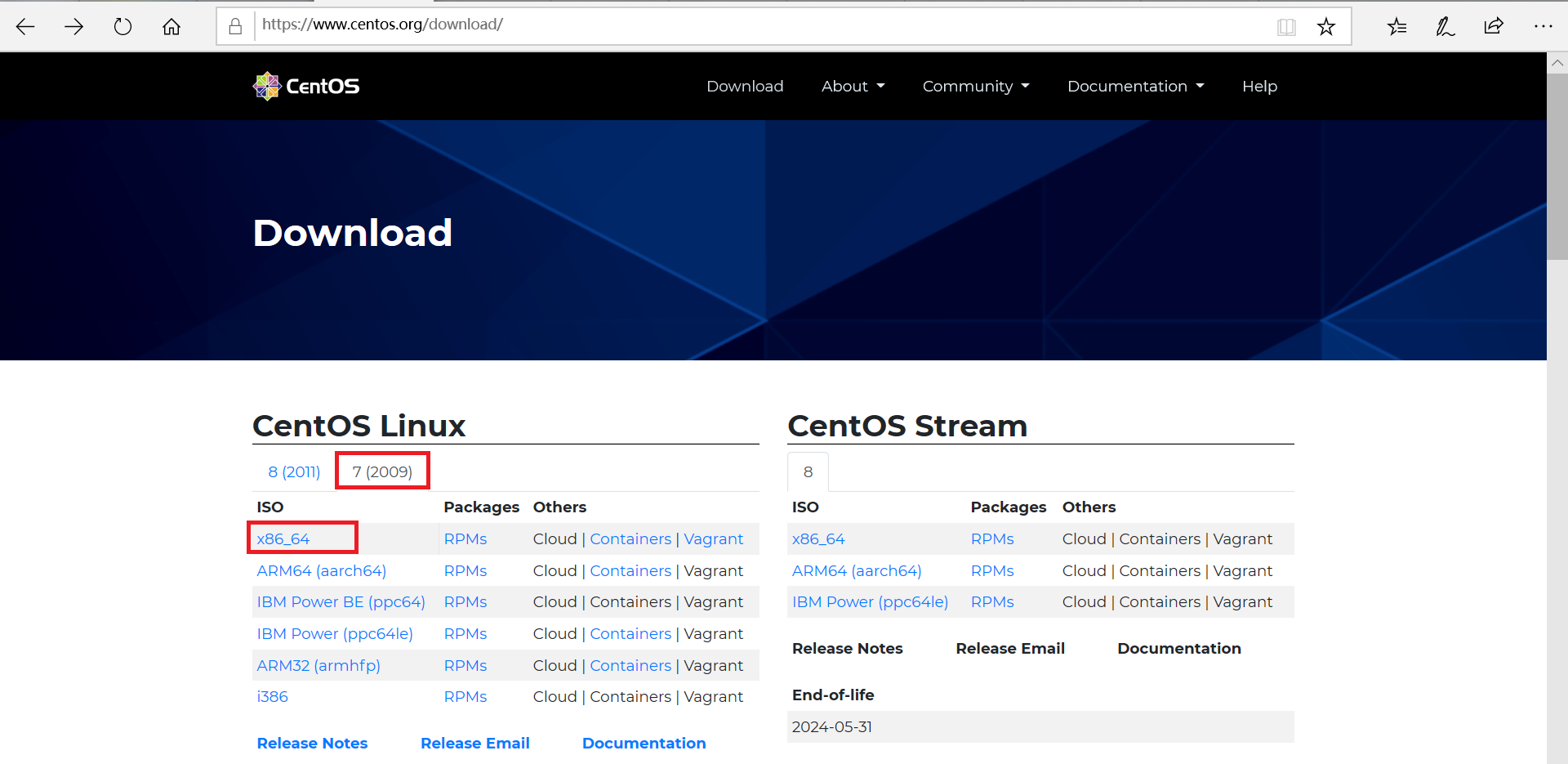Click the CentOS logo

(305, 85)
